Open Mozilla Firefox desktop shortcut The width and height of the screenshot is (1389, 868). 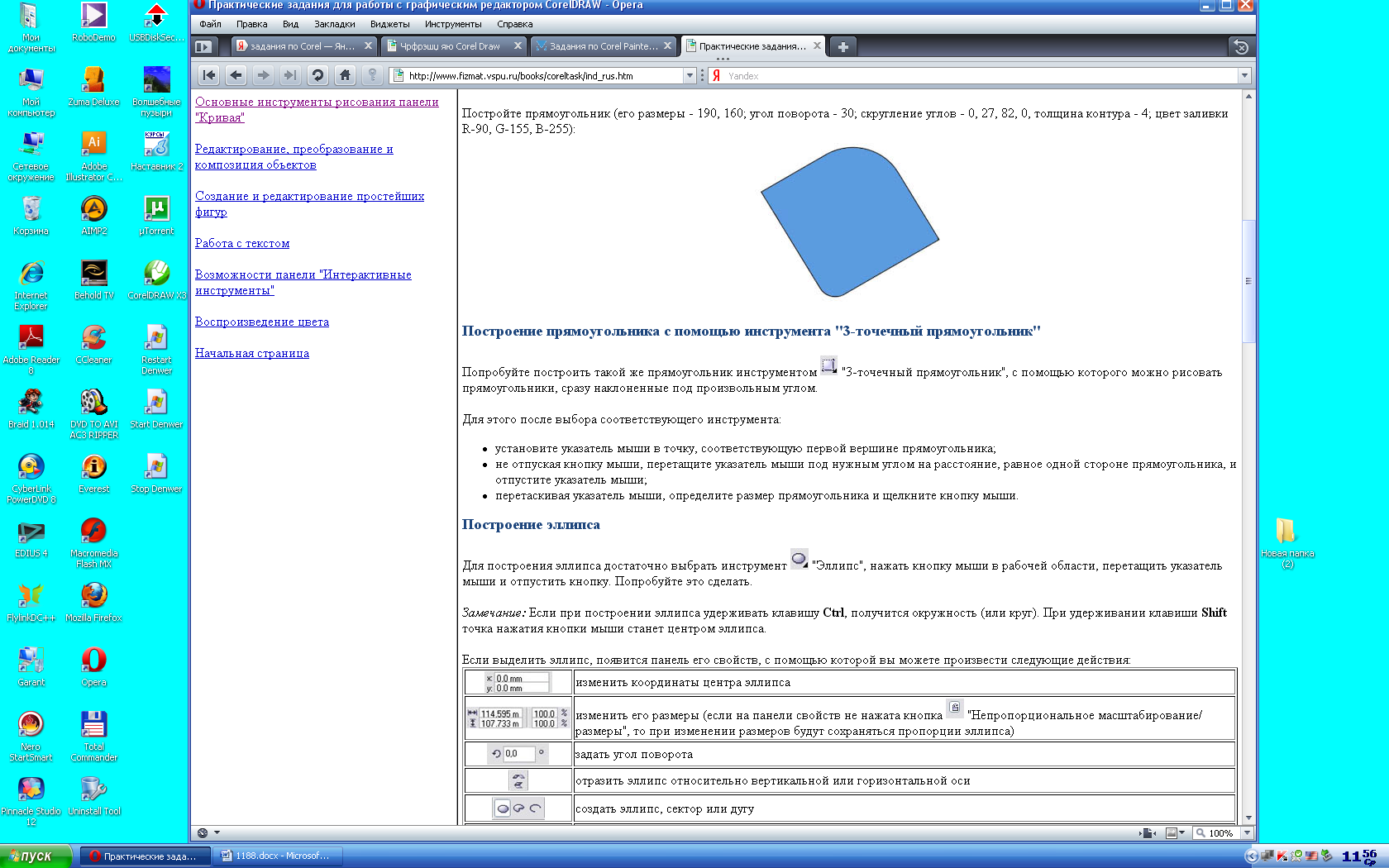point(94,602)
